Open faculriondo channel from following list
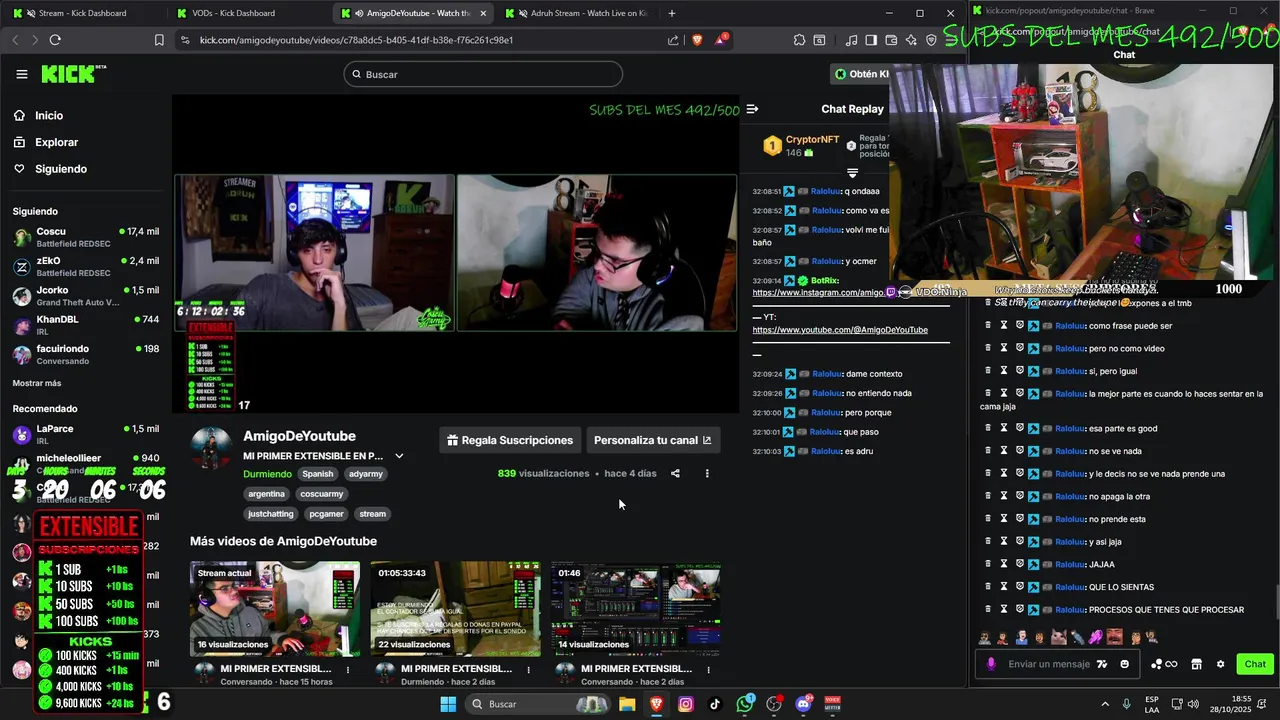Image resolution: width=1280 pixels, height=720 pixels. pyautogui.click(x=85, y=354)
